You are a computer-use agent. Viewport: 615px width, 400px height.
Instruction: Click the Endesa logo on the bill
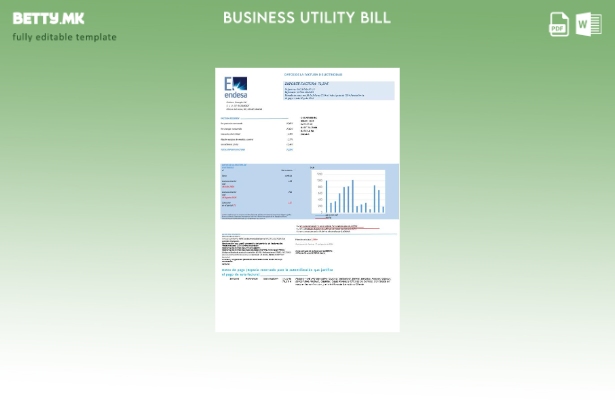(236, 87)
